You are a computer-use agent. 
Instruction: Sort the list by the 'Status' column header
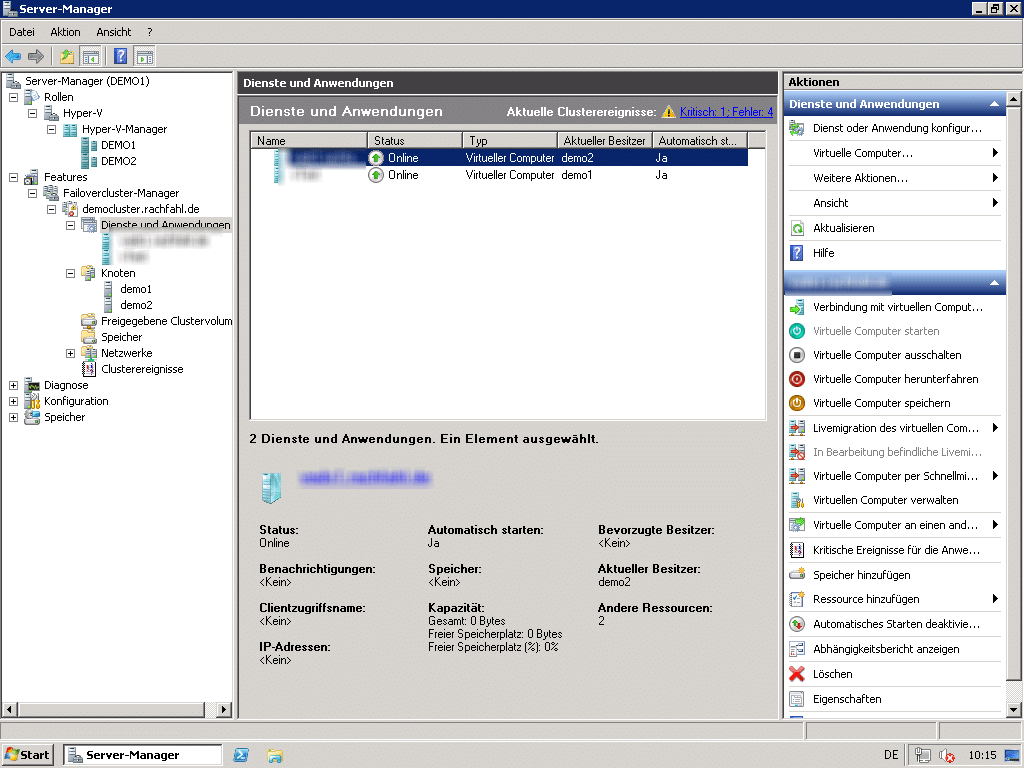click(415, 141)
